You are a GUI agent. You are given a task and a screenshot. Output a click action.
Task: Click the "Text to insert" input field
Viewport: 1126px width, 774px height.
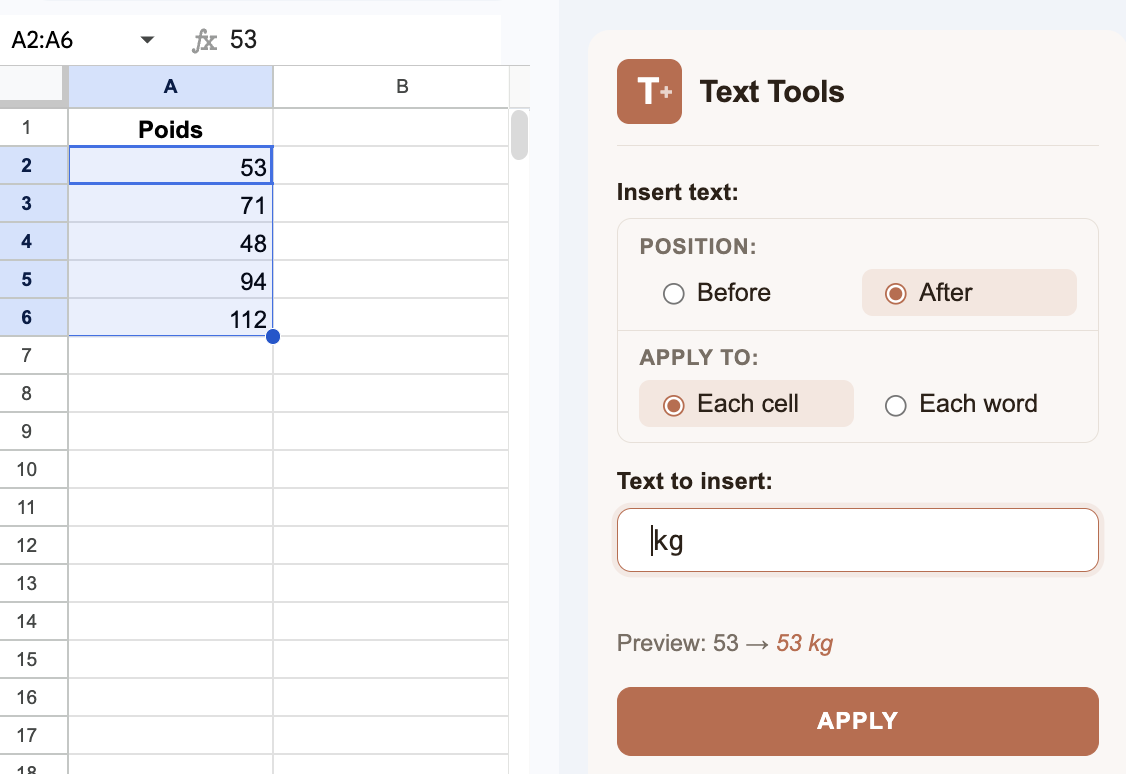[x=857, y=539]
